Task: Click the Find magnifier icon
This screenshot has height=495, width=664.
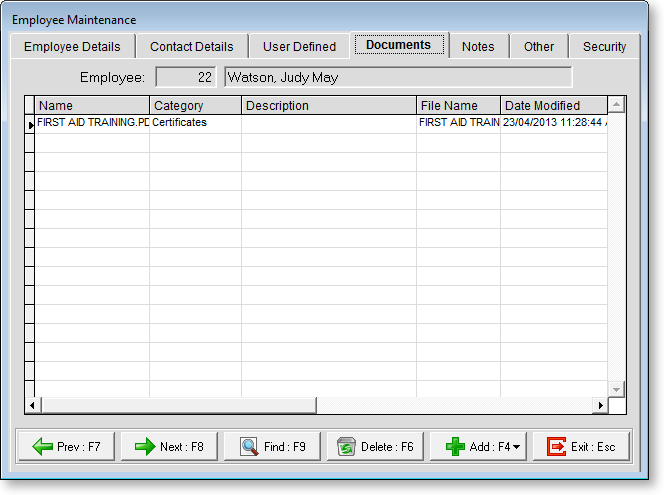Action: pos(249,447)
